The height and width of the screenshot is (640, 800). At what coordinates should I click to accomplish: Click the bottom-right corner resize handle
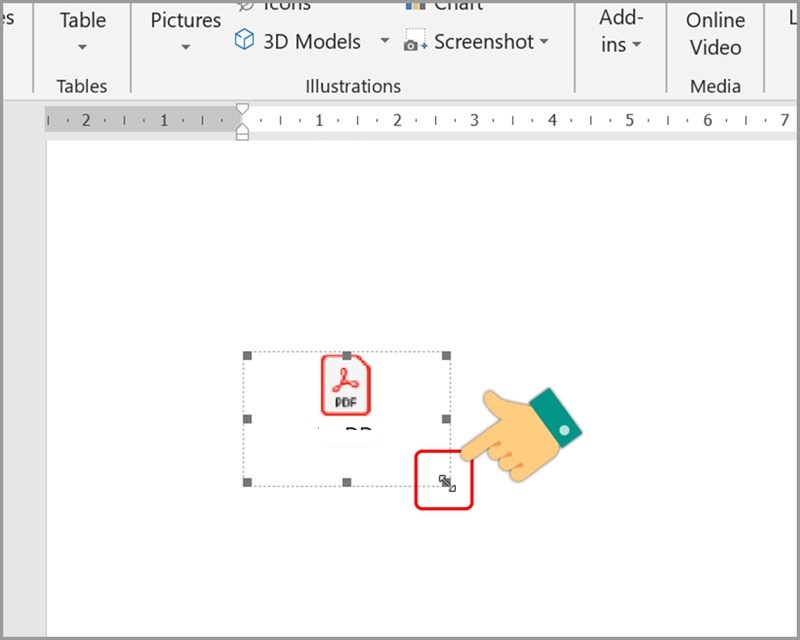446,483
